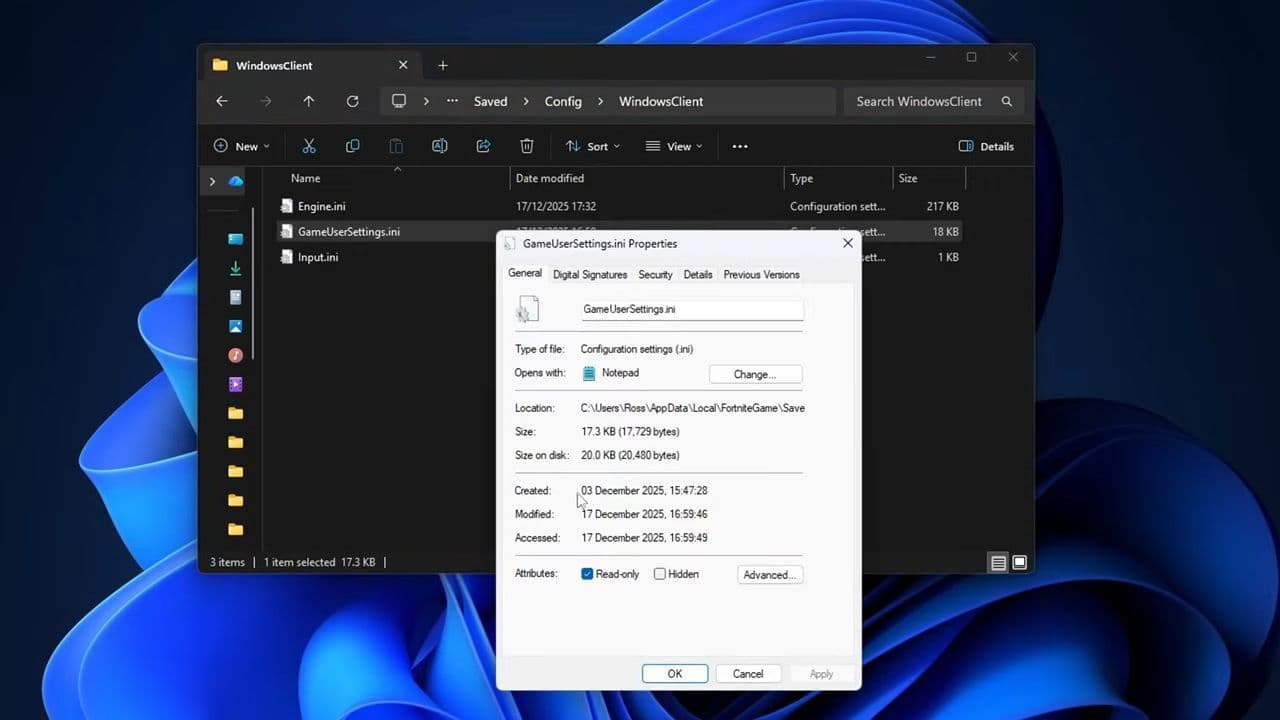Viewport: 1280px width, 720px height.
Task: Open the Sort dropdown menu
Action: (593, 146)
